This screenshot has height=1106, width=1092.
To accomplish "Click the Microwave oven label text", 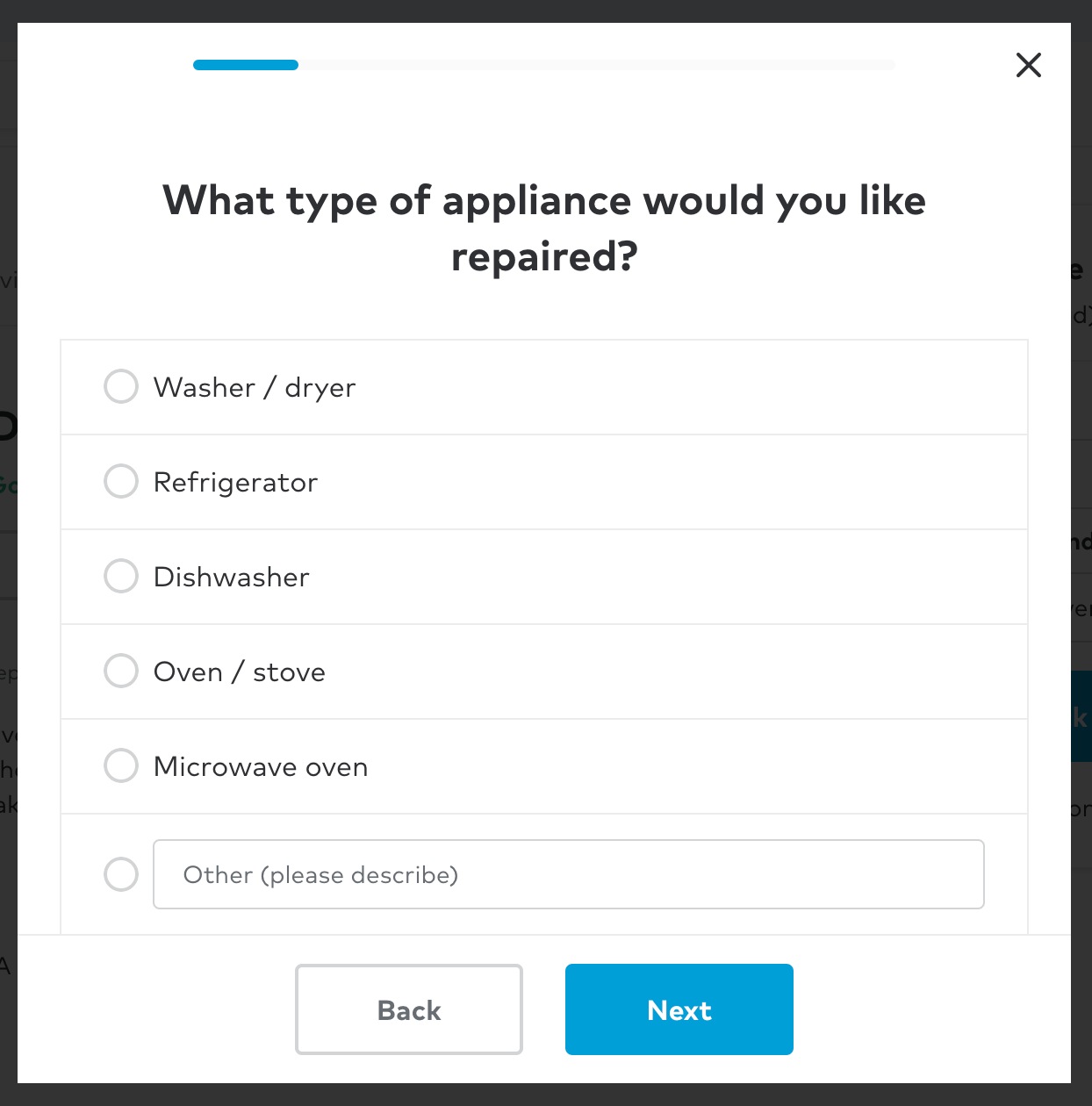I will 261,766.
